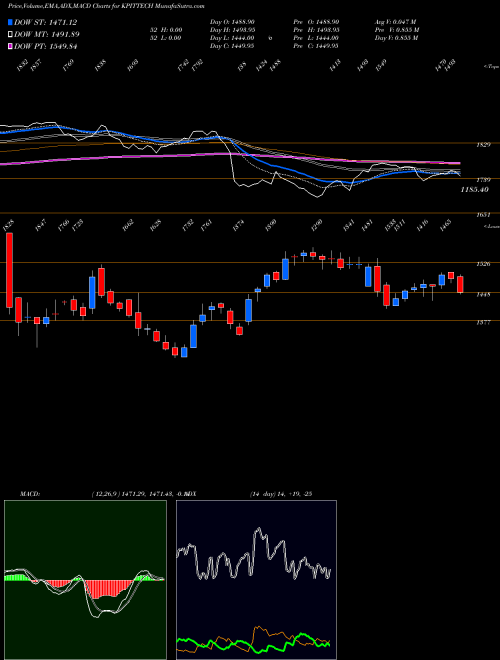Click the 'Day O: 1488.90' value

(x=232, y=22)
